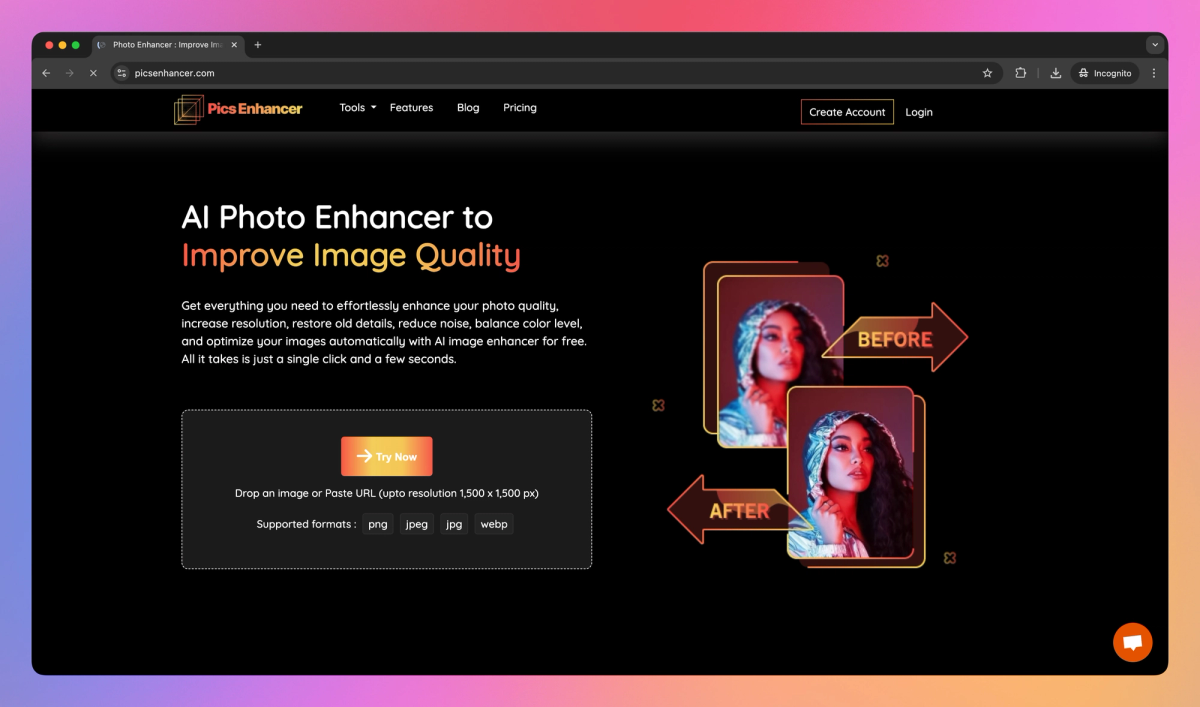Click the site info icon in the address bar
Image resolution: width=1200 pixels, height=707 pixels.
click(121, 73)
